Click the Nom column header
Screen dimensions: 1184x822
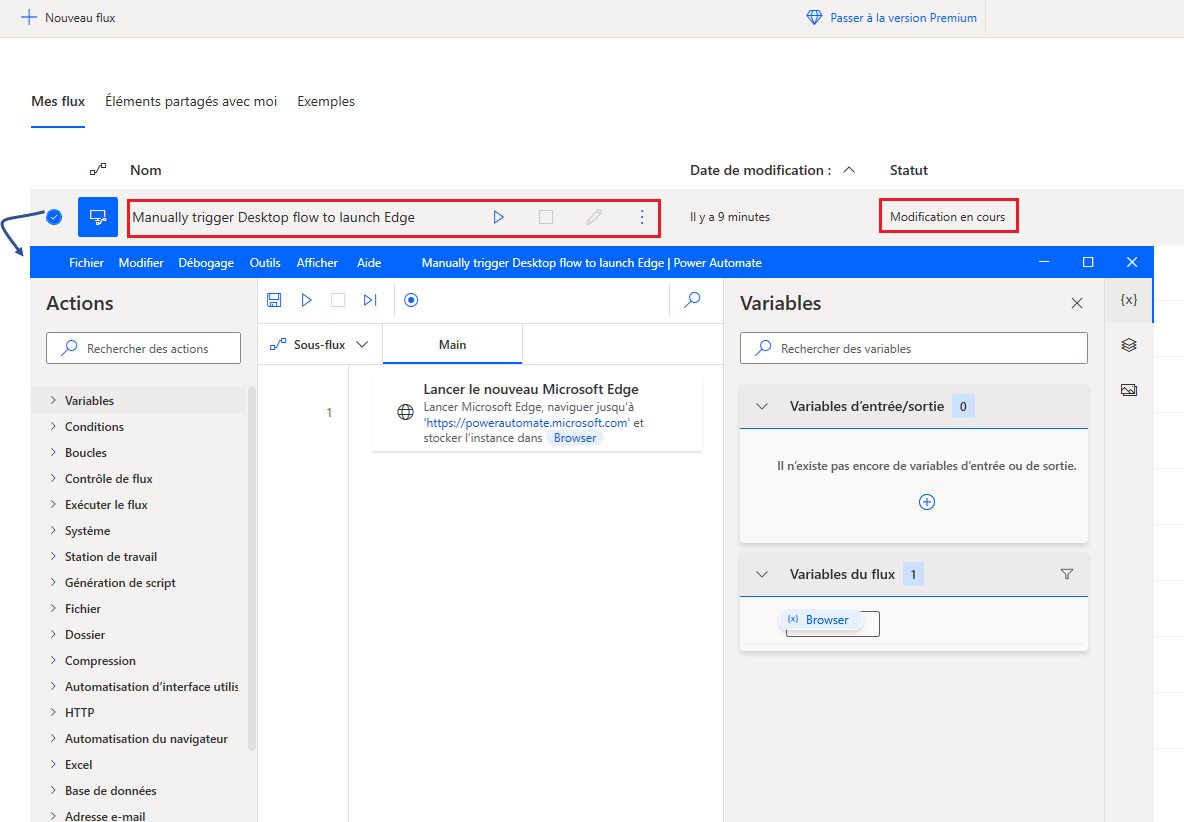(x=146, y=170)
